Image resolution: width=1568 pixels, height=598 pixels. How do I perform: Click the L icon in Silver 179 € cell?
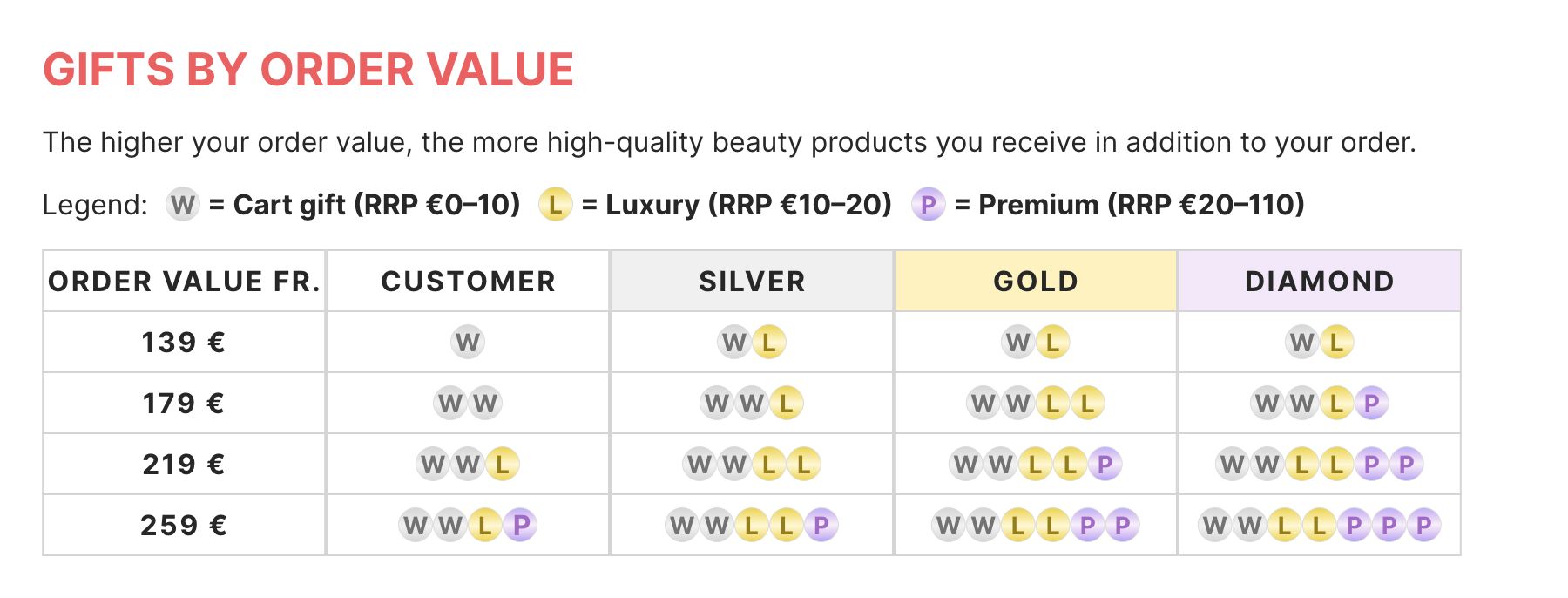point(787,403)
